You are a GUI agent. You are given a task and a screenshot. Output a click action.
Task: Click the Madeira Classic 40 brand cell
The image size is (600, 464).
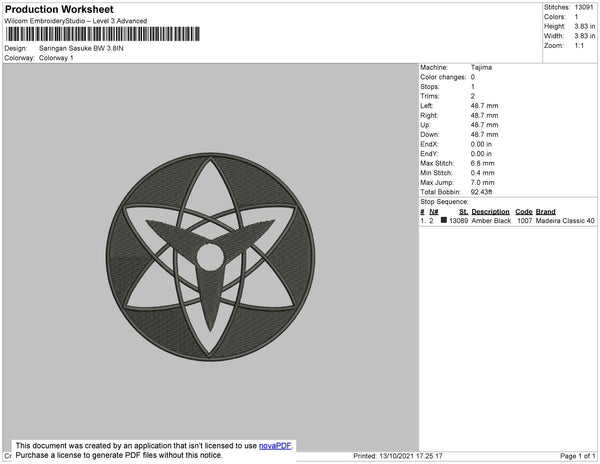click(x=565, y=221)
